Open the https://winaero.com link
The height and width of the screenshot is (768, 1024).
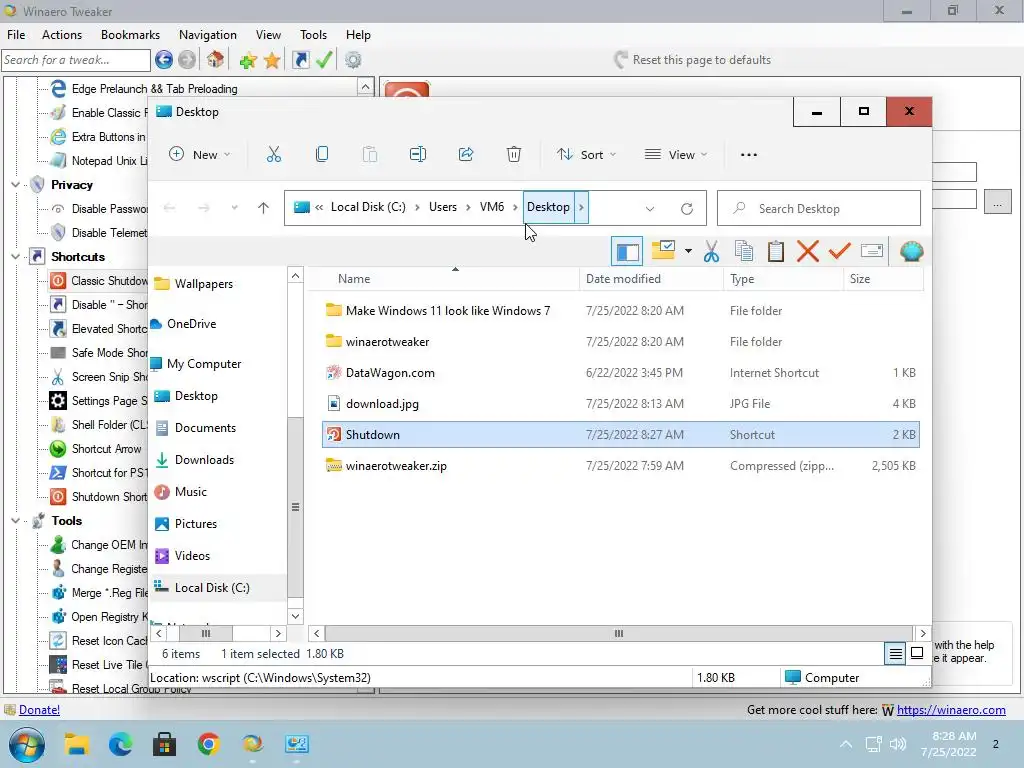[x=951, y=710]
